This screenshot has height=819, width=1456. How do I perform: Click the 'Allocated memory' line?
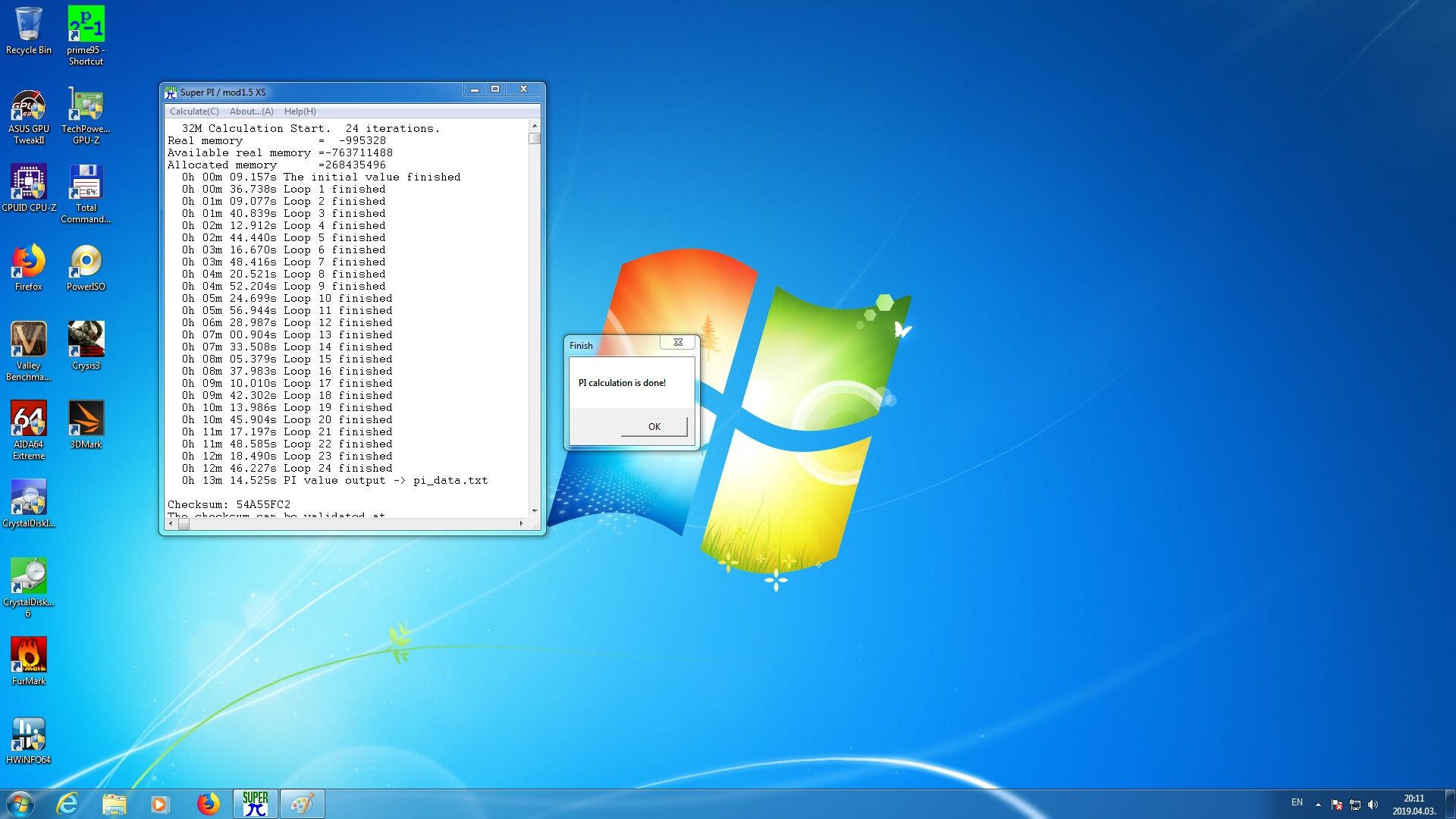point(276,165)
